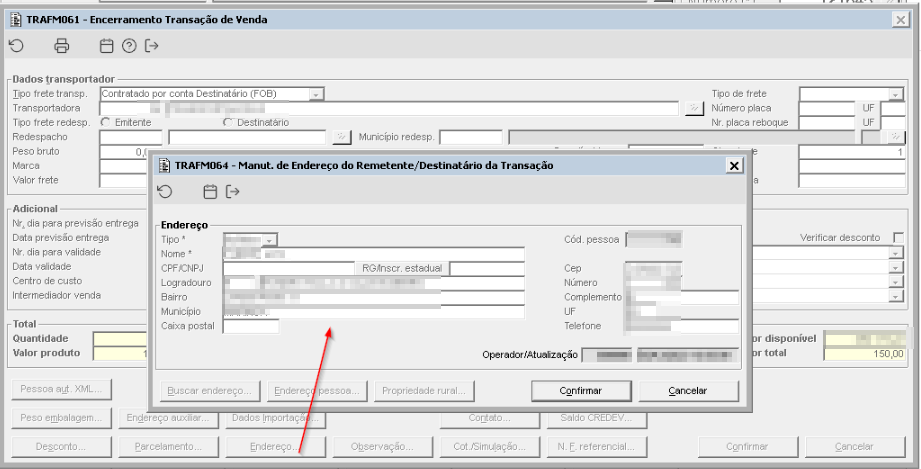Click the exit icon in TRAFM064 dialog
This screenshot has height=469, width=921.
[x=233, y=191]
